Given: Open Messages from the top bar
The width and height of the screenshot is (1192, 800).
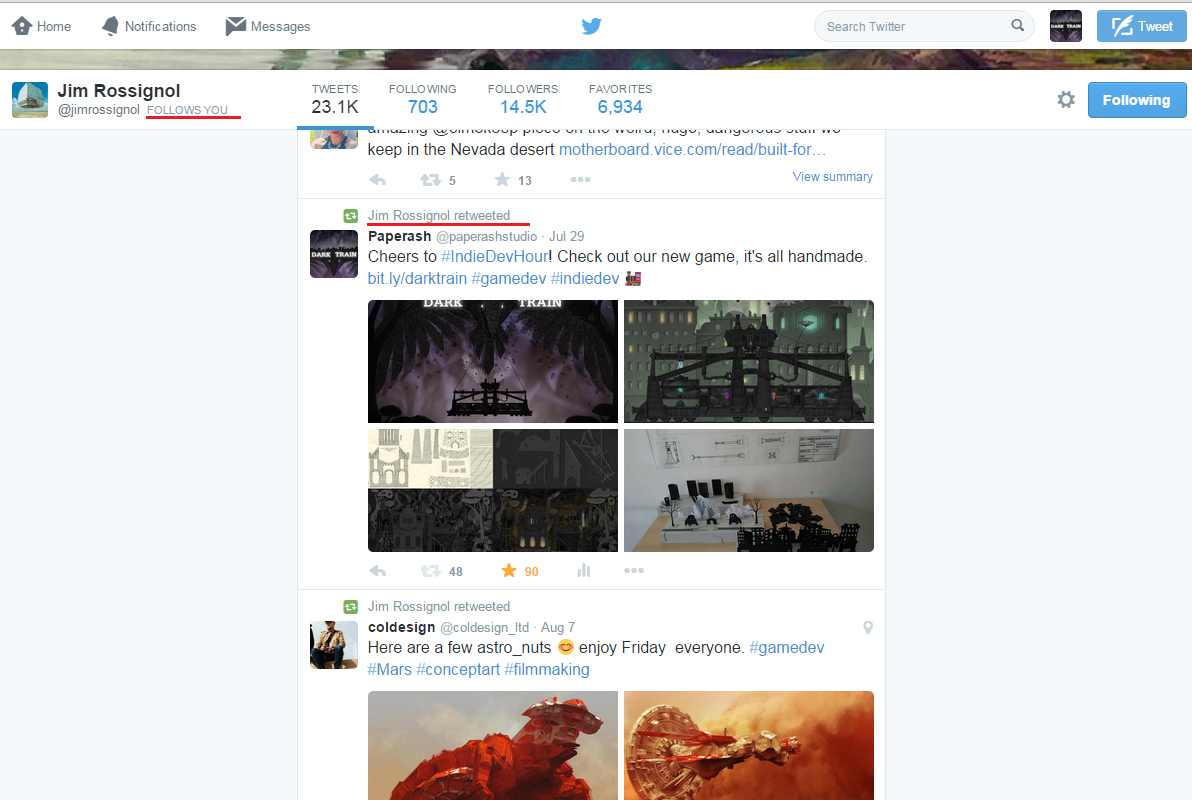Looking at the screenshot, I should pos(268,27).
